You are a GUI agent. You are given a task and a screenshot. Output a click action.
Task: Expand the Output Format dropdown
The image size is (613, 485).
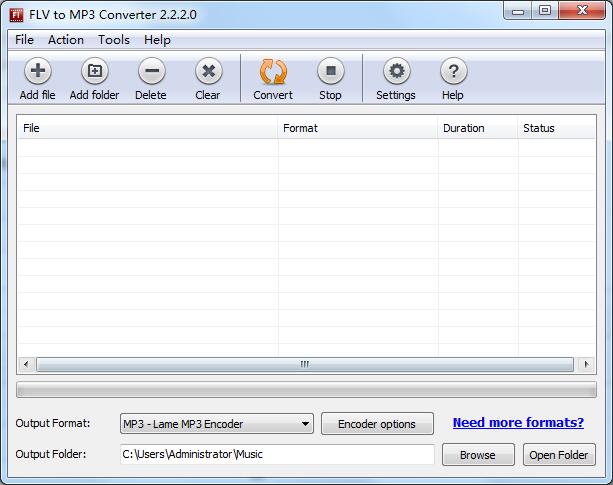pyautogui.click(x=305, y=424)
